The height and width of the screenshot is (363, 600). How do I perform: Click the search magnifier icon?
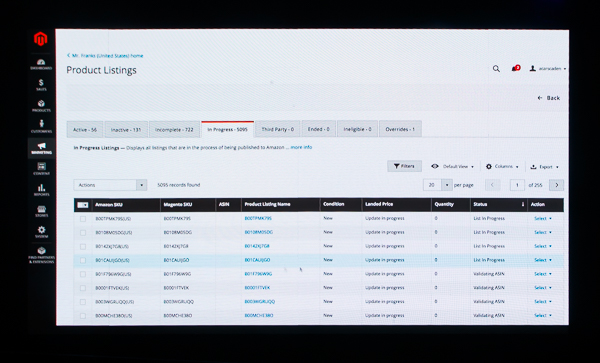pos(496,69)
